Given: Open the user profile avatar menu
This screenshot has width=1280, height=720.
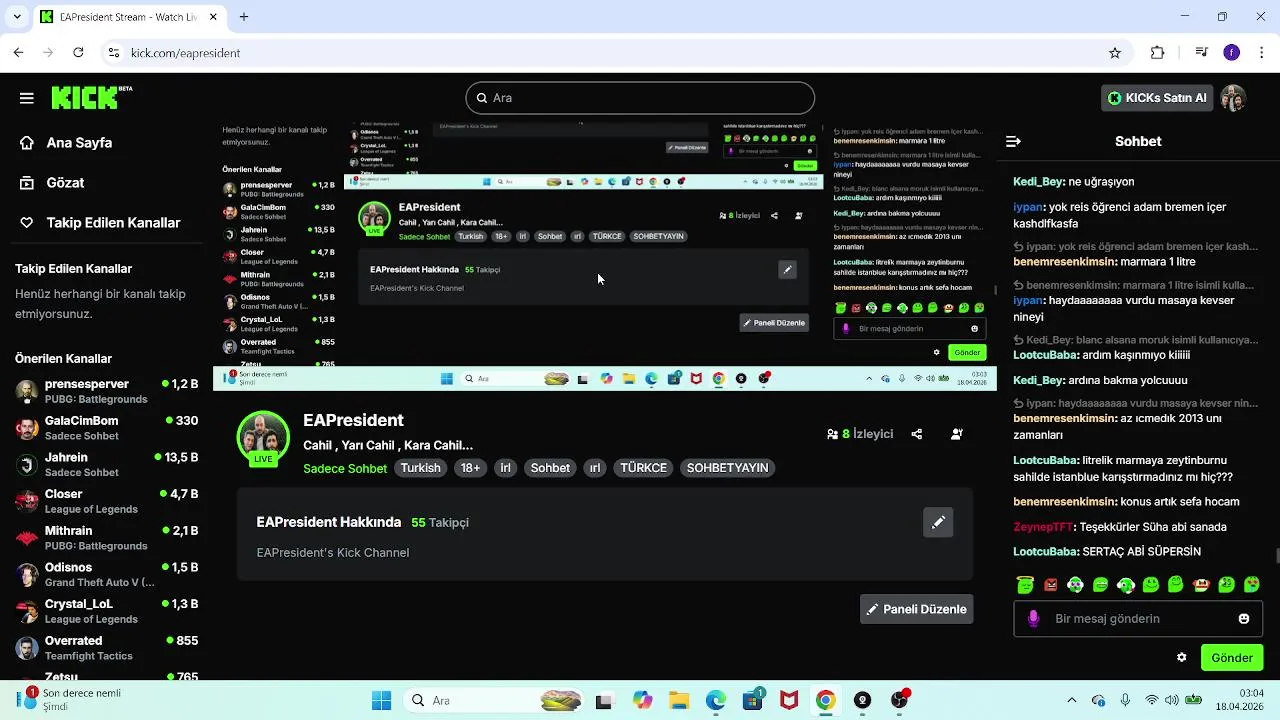Looking at the screenshot, I should pyautogui.click(x=1233, y=98).
